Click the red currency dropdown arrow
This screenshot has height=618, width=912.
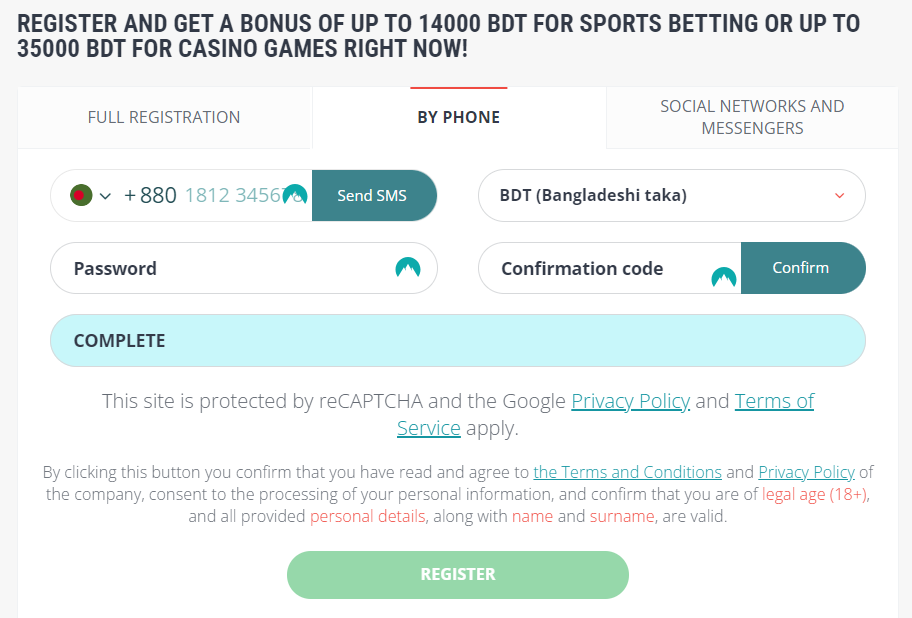[x=839, y=196]
